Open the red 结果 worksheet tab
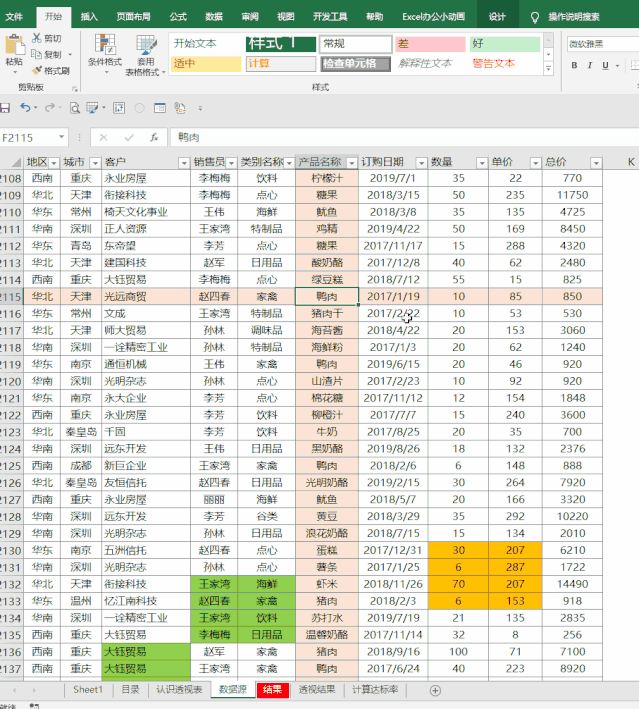This screenshot has height=709, width=639. [x=272, y=690]
